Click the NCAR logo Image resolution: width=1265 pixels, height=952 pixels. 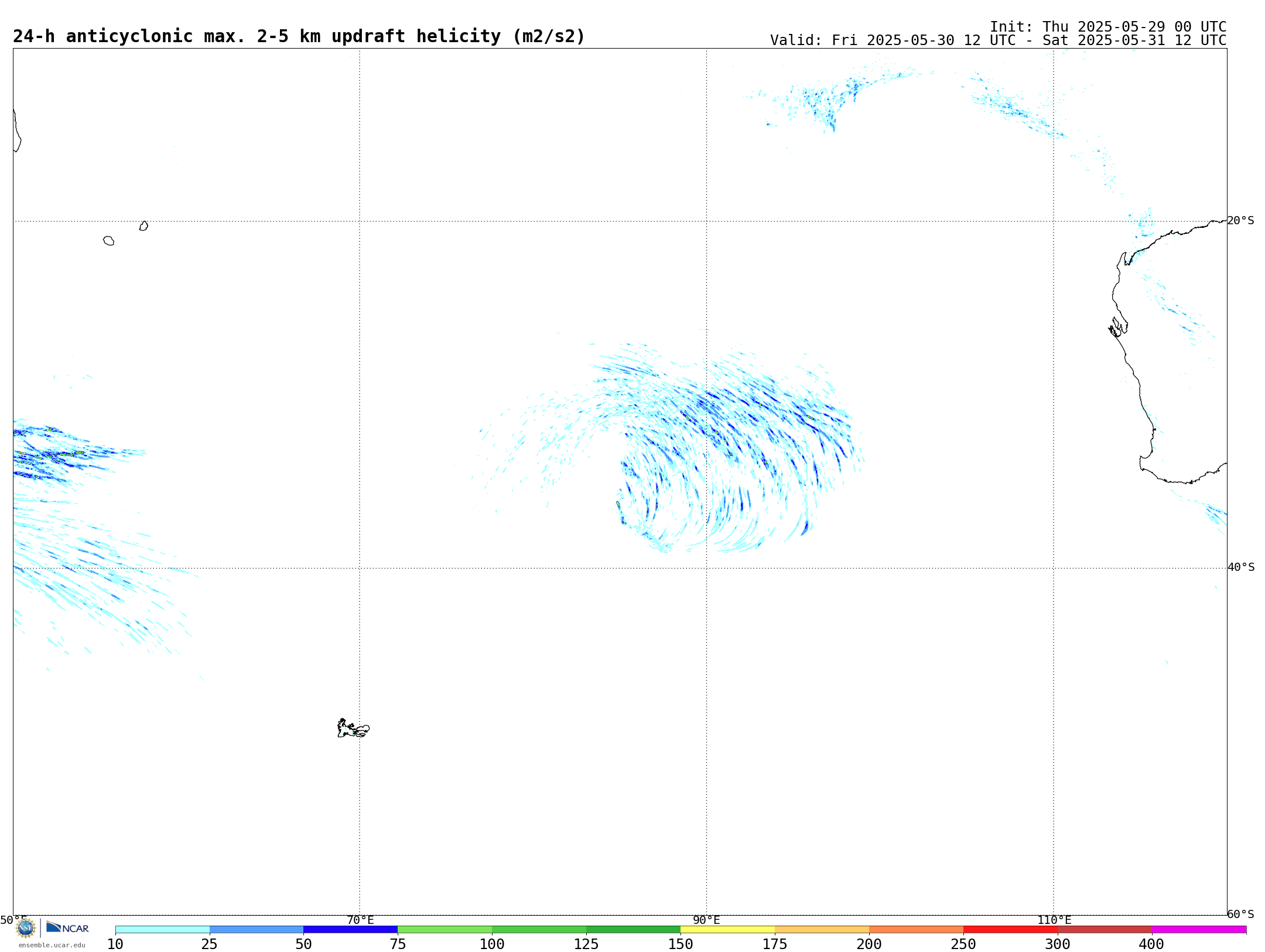point(67,927)
